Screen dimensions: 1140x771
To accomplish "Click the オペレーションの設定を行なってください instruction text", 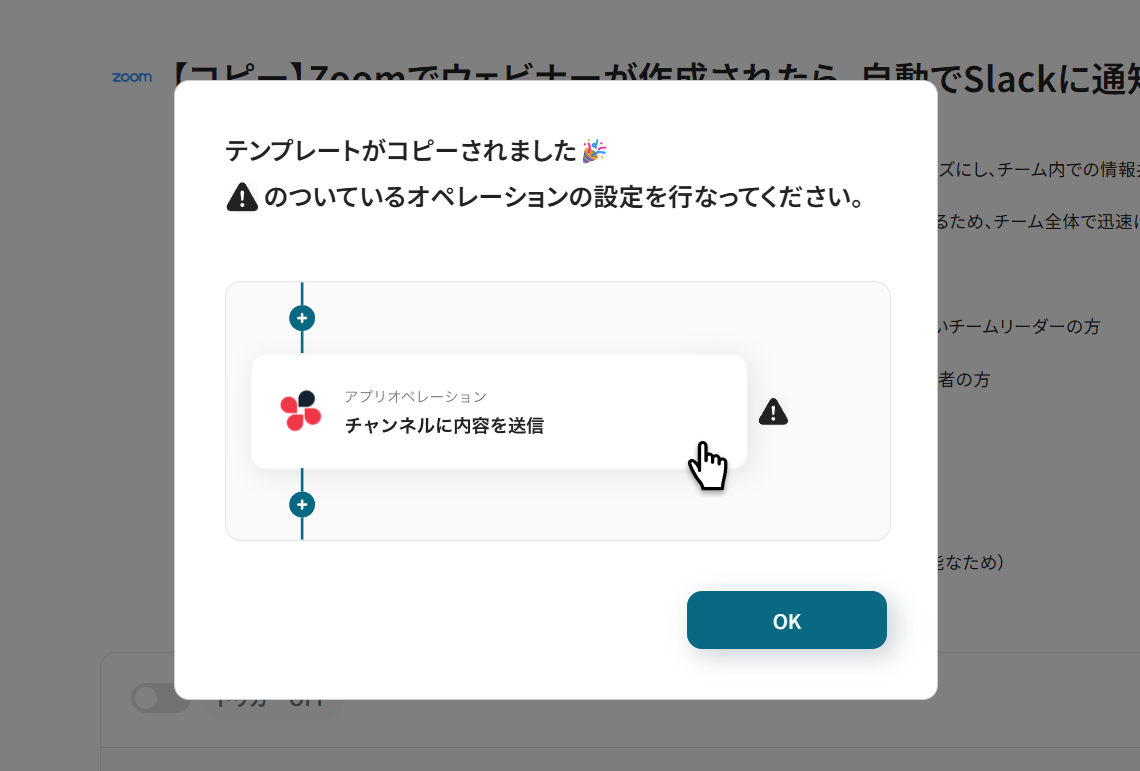I will (564, 197).
